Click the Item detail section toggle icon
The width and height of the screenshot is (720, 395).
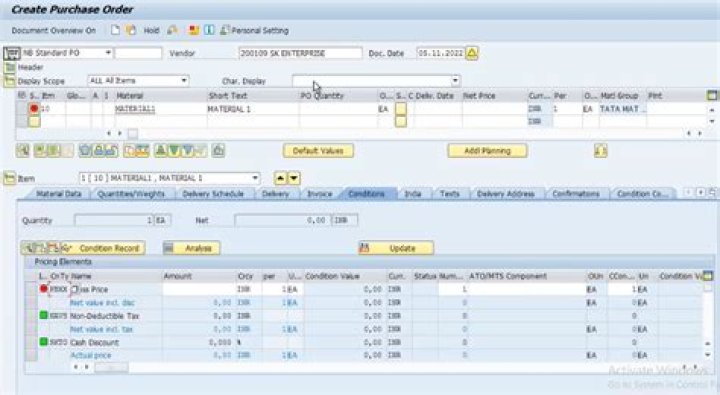click(x=10, y=178)
